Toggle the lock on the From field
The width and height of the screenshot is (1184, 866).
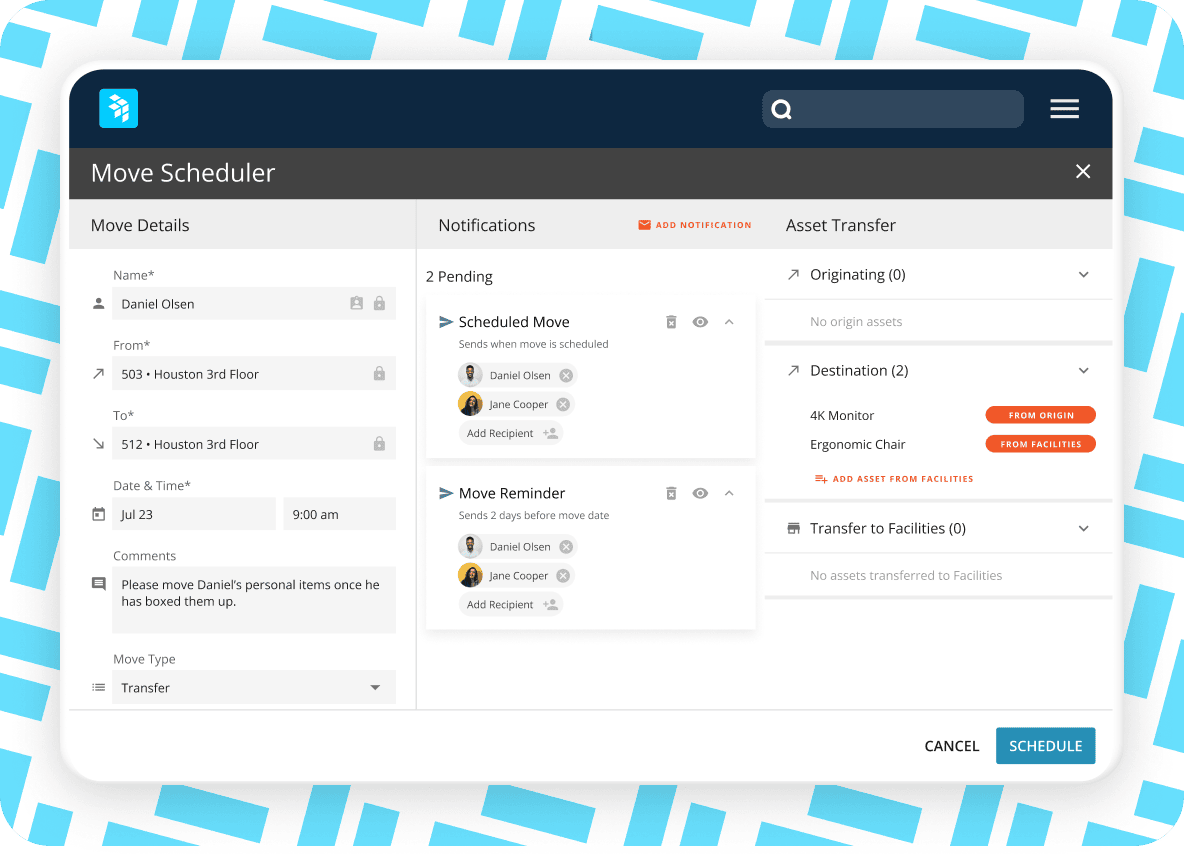(379, 373)
